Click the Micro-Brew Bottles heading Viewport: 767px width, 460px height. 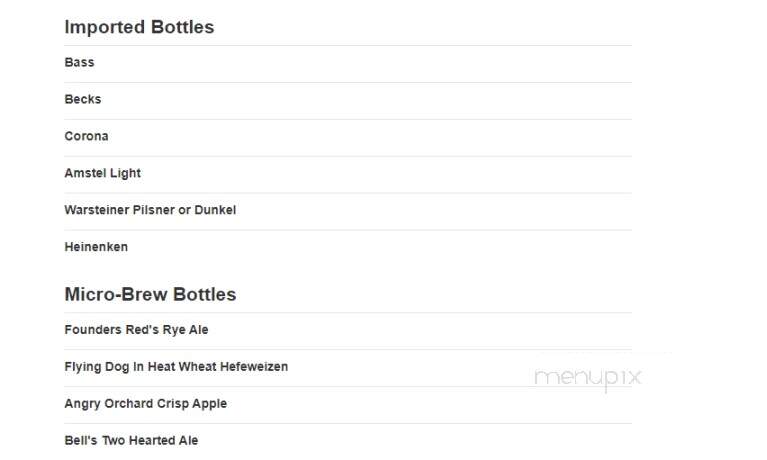pos(150,294)
